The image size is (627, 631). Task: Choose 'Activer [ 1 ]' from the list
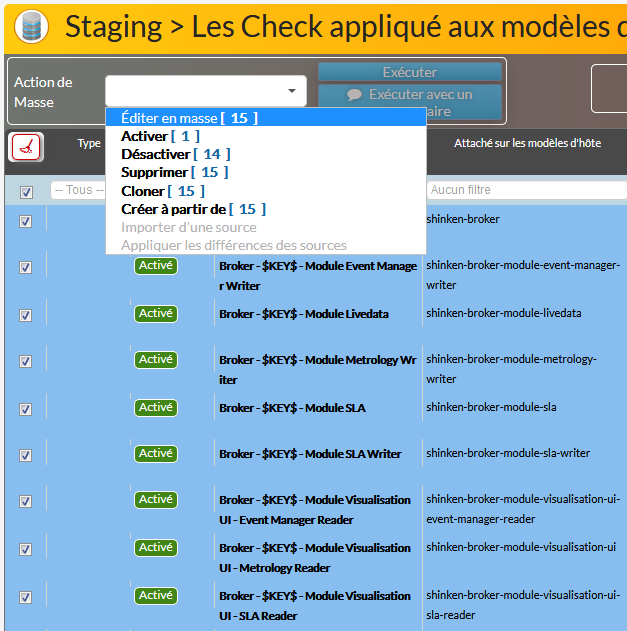click(x=266, y=136)
